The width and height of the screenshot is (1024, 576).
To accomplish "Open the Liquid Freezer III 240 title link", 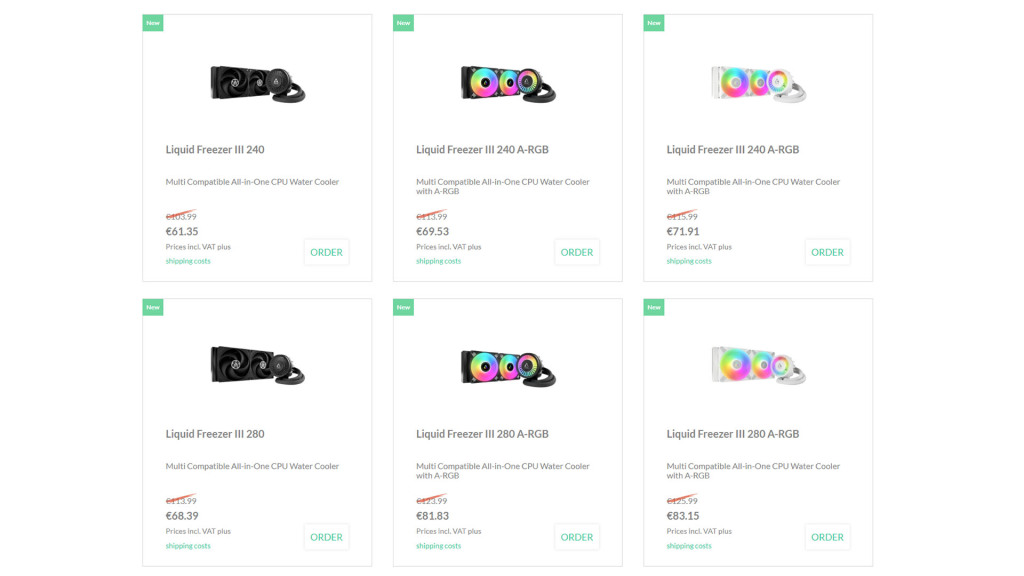I will click(x=215, y=150).
